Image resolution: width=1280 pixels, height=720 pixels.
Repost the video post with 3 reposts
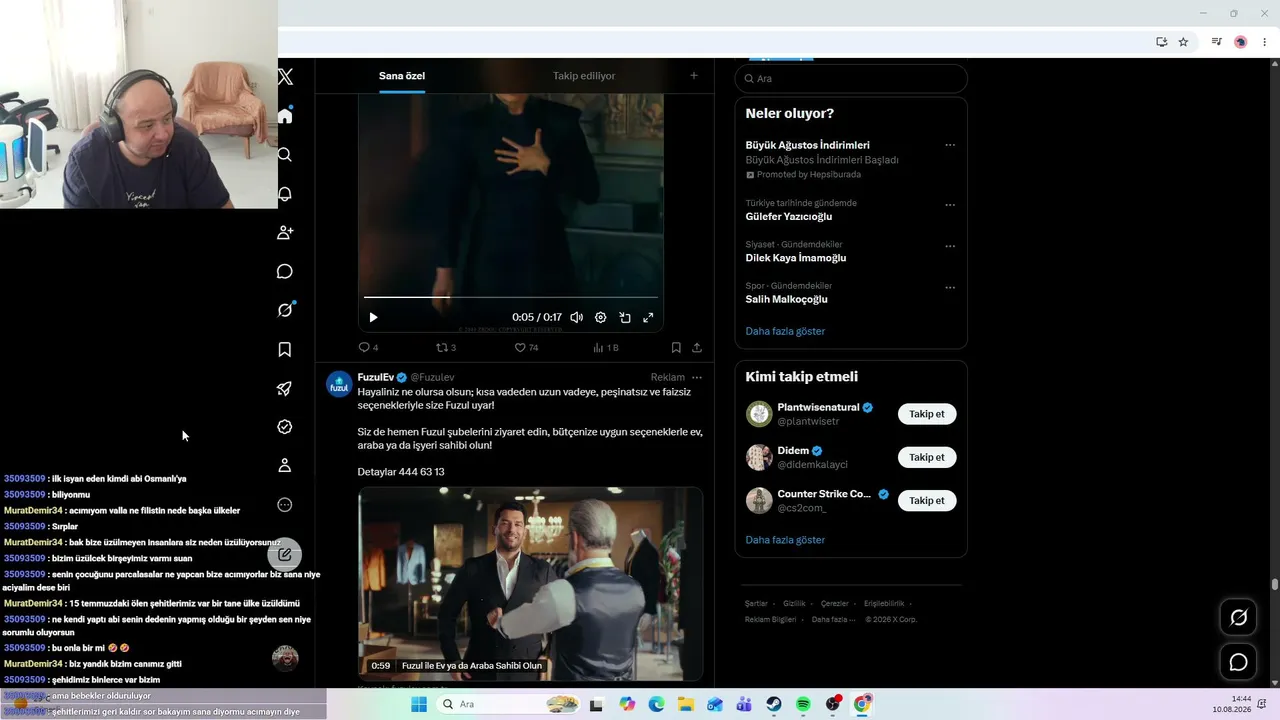[446, 348]
